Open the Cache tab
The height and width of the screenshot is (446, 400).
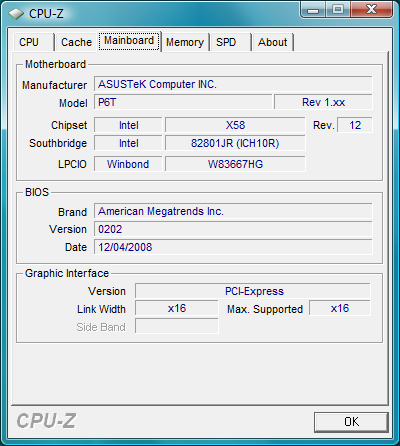coord(76,42)
